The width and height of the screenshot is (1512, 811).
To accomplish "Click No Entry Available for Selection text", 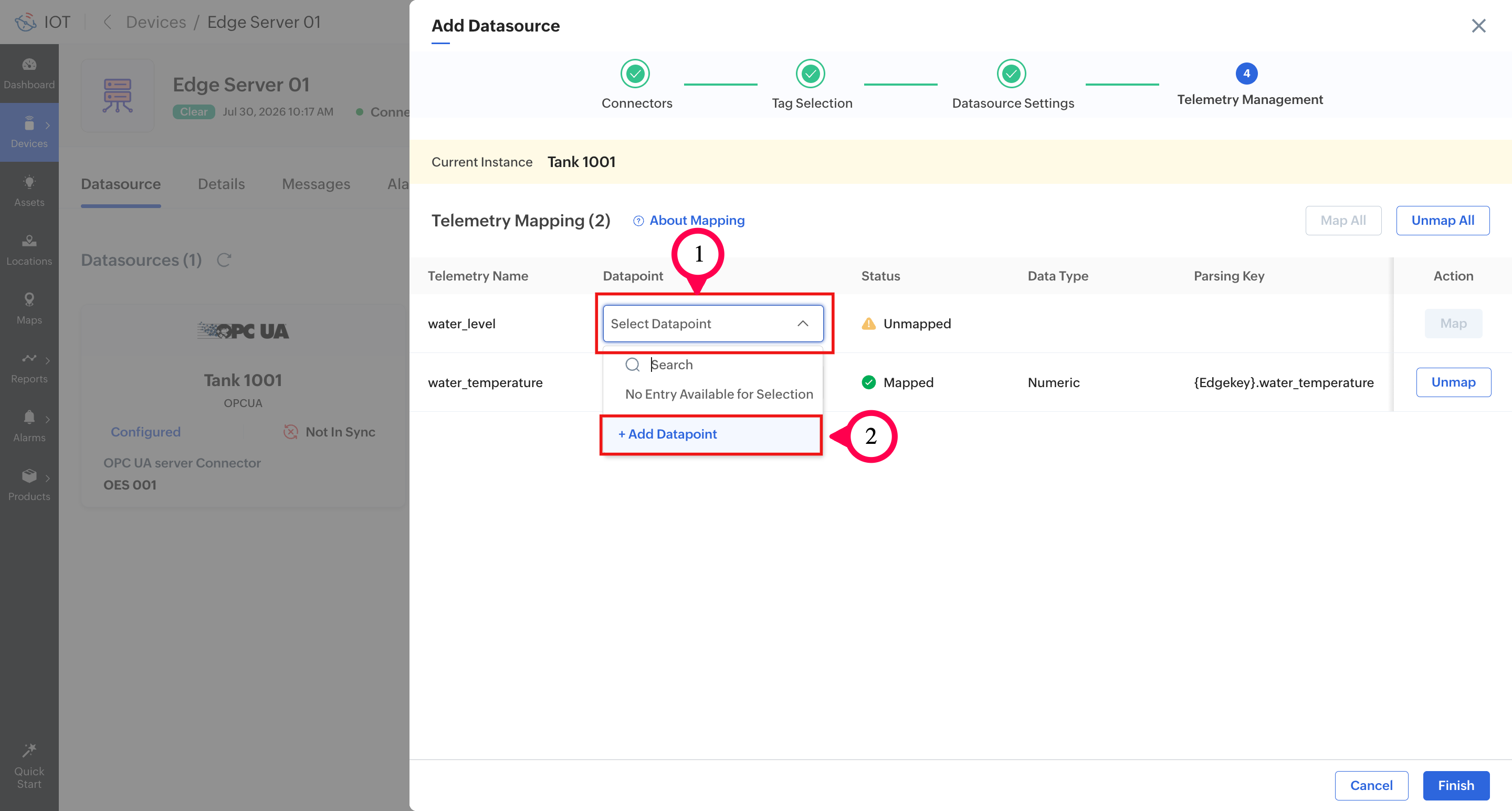I will pyautogui.click(x=719, y=394).
